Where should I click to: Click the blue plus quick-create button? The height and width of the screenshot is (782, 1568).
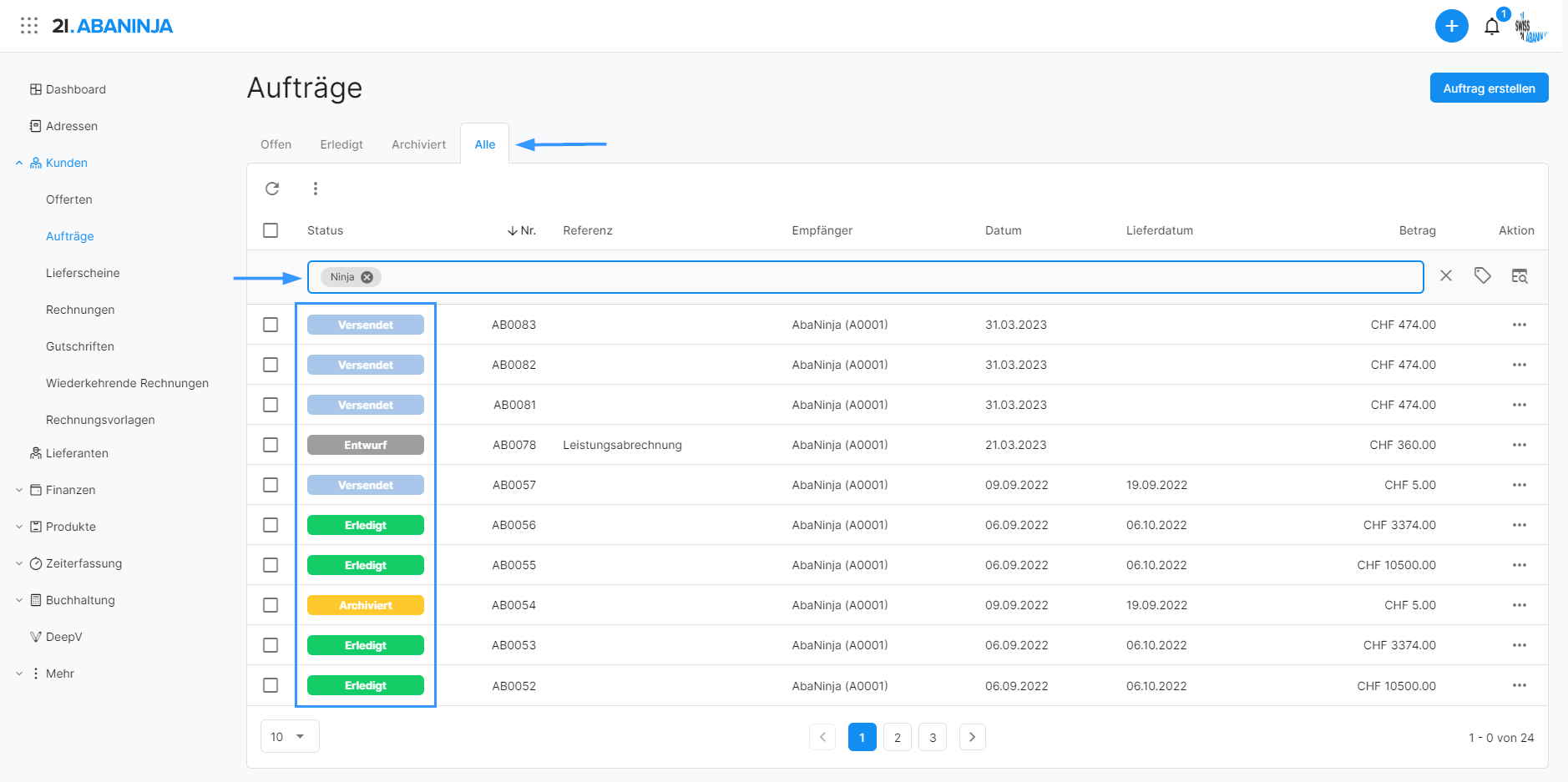(1451, 26)
